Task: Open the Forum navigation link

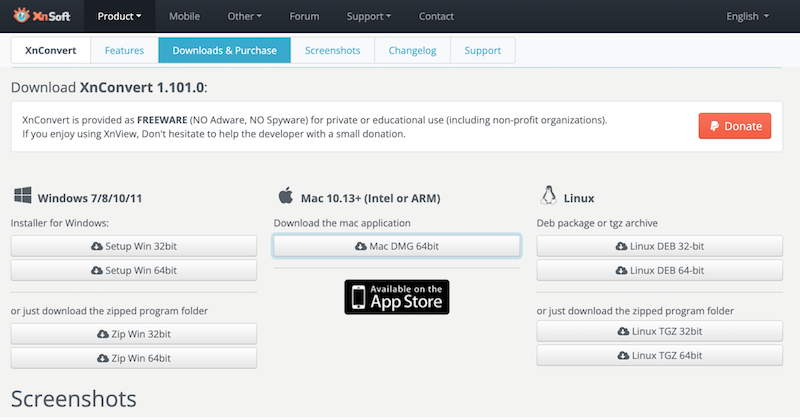Action: pos(304,16)
